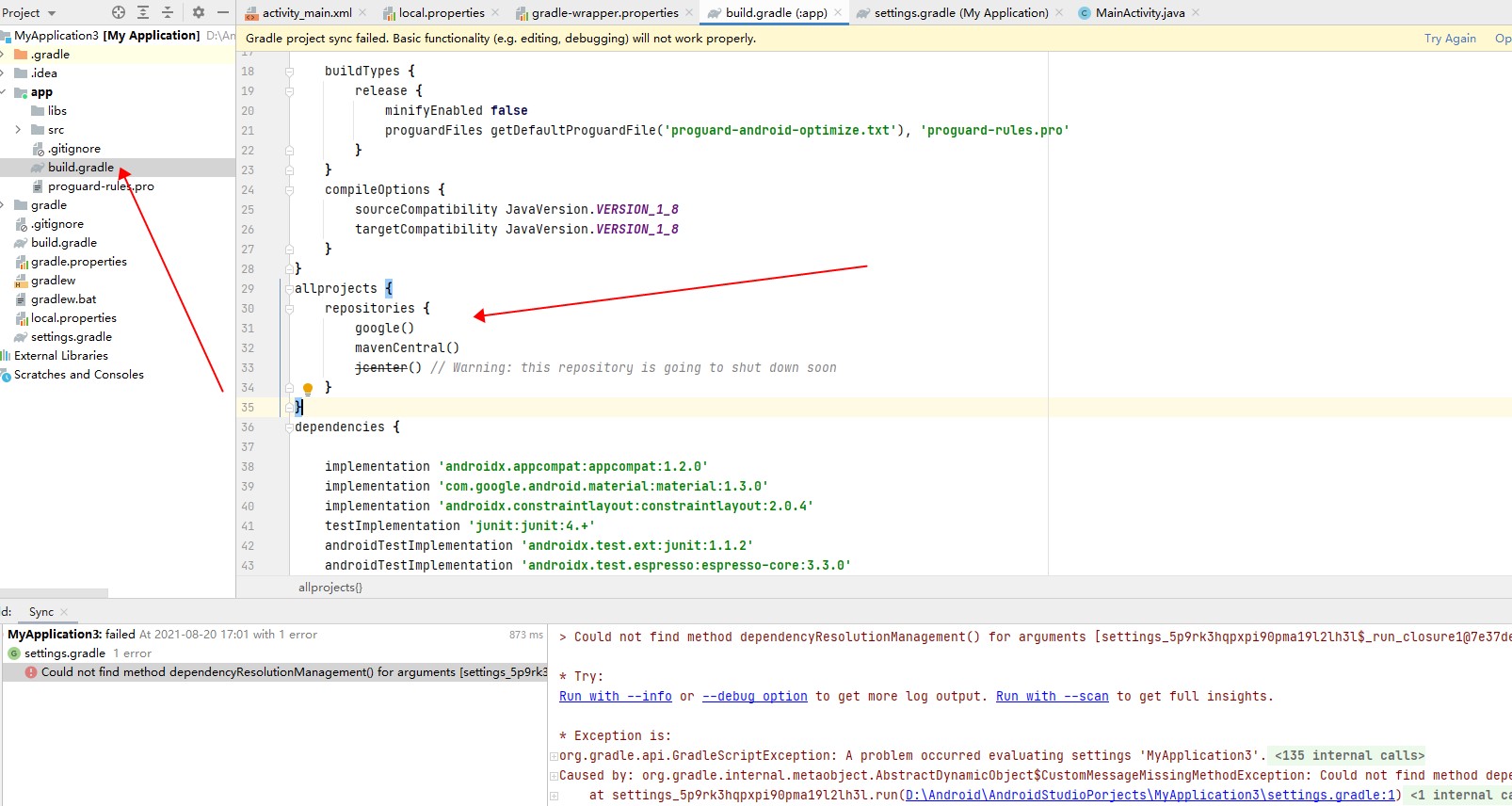Screen dimensions: 1512x806
Task: Select proguard-rules.pro file
Action: click(x=100, y=185)
